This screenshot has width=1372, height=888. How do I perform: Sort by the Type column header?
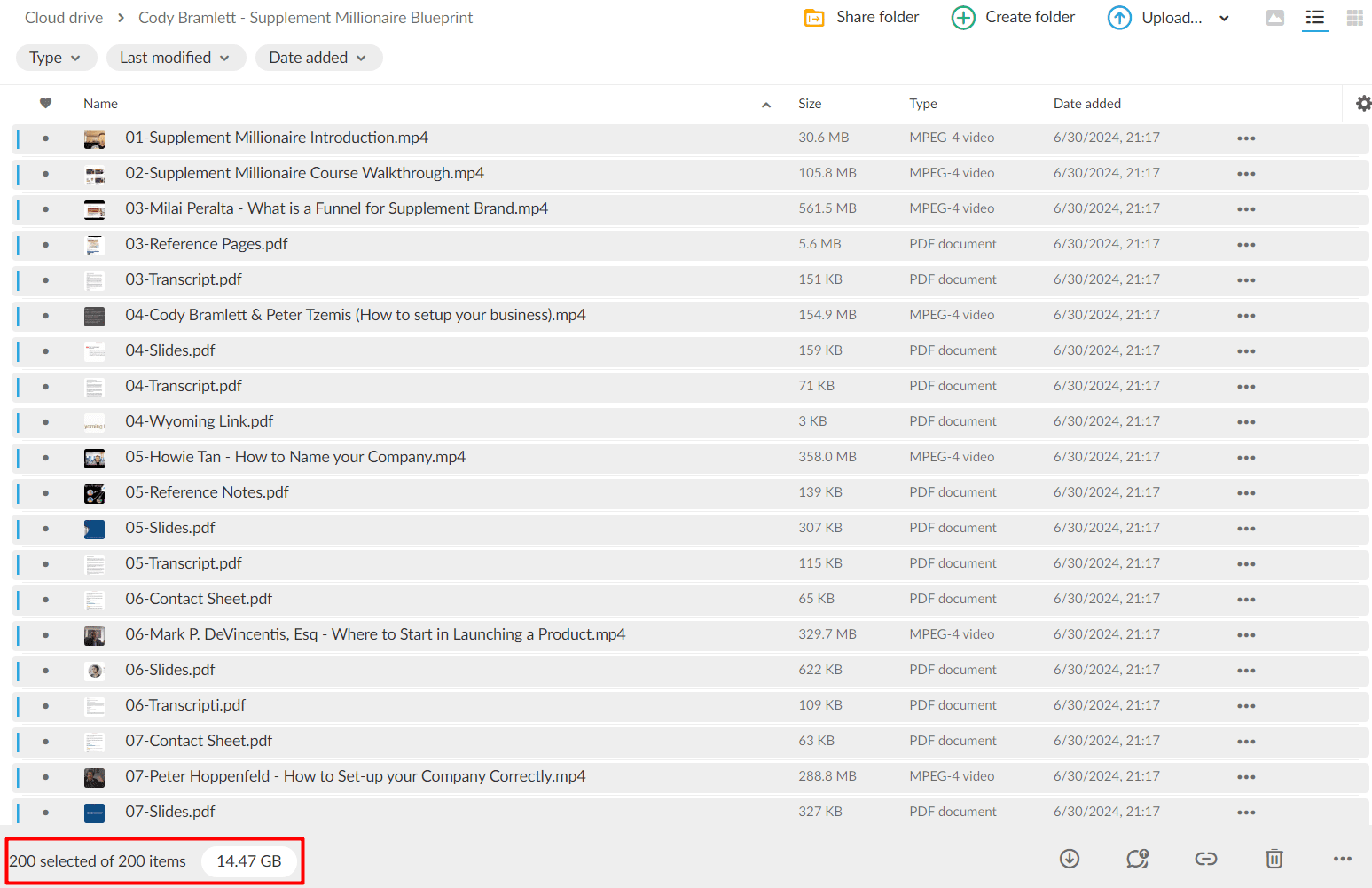tap(923, 104)
